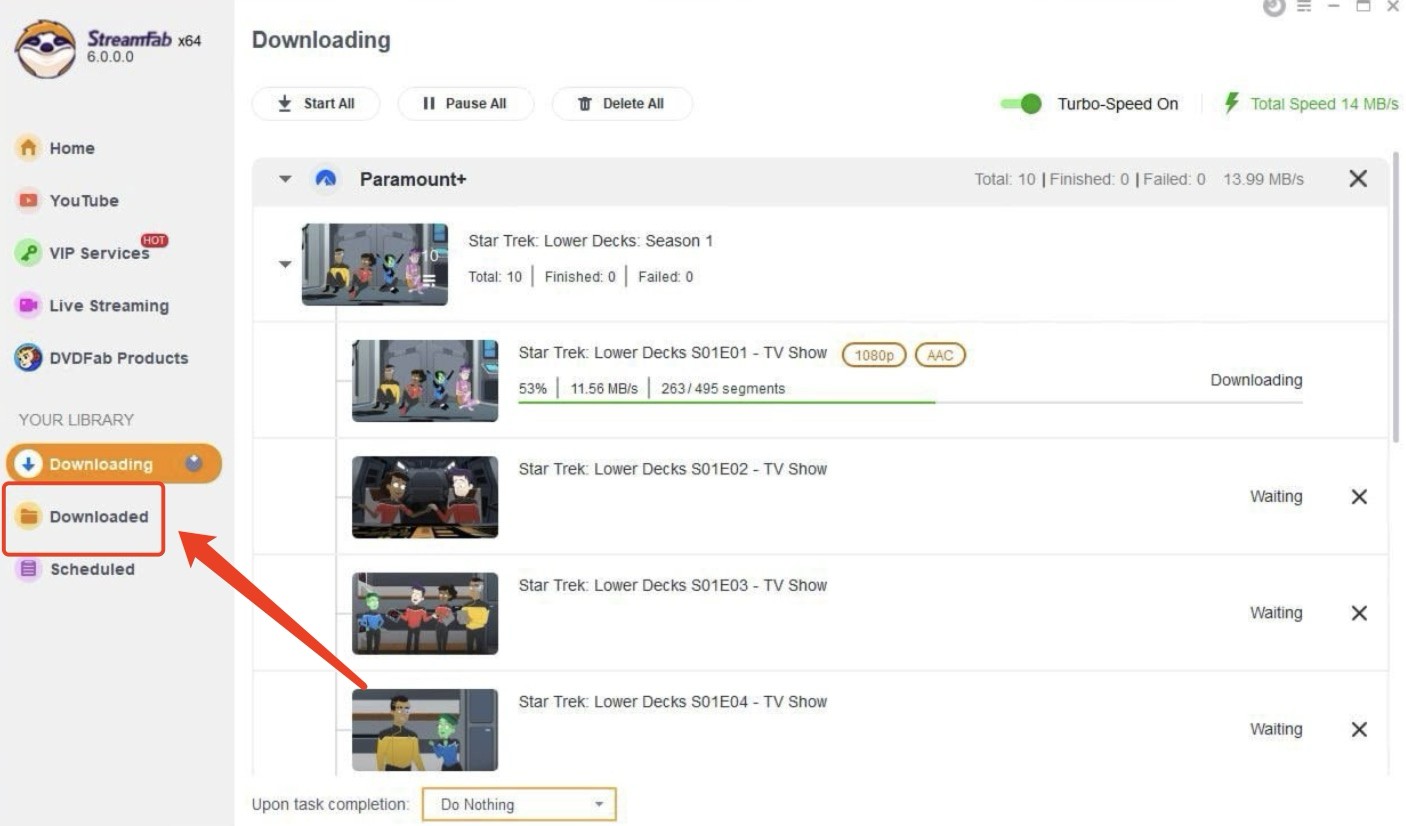This screenshot has height=826, width=1406.
Task: Click the 'Total Speed 14 MB/s' text
Action: (1324, 104)
